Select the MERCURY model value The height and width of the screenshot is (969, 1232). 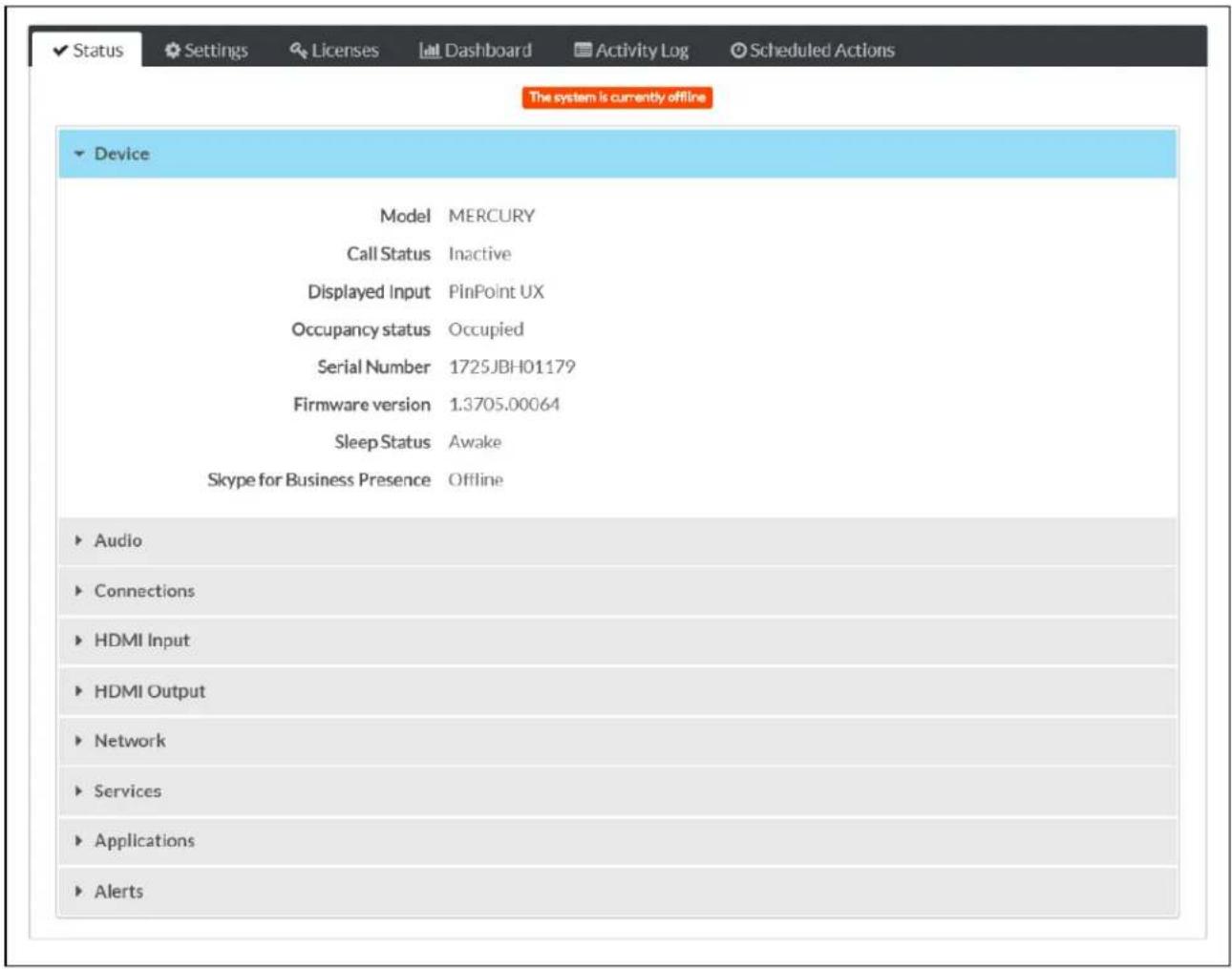[x=492, y=216]
